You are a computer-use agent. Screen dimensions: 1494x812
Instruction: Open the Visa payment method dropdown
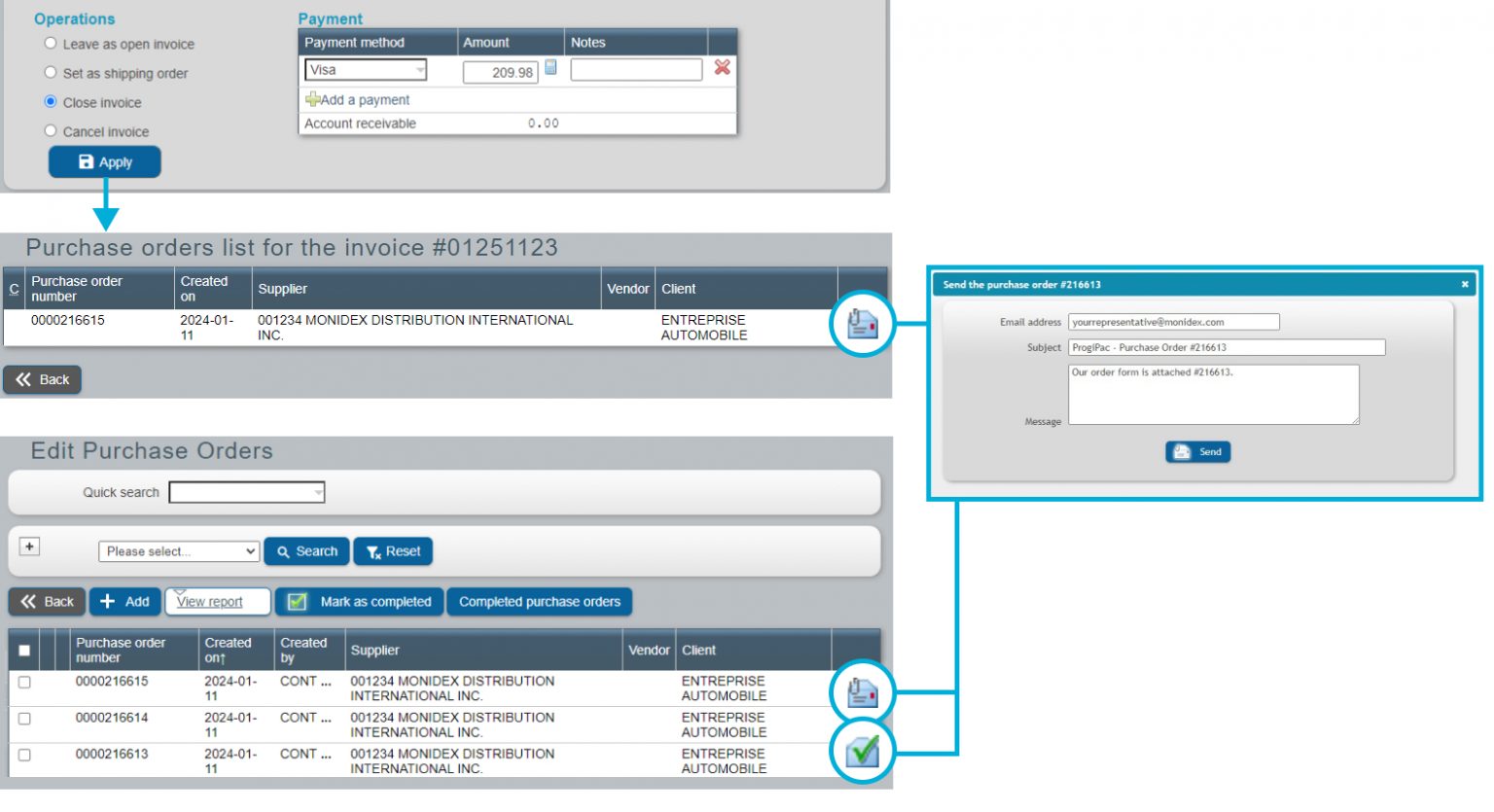[365, 70]
